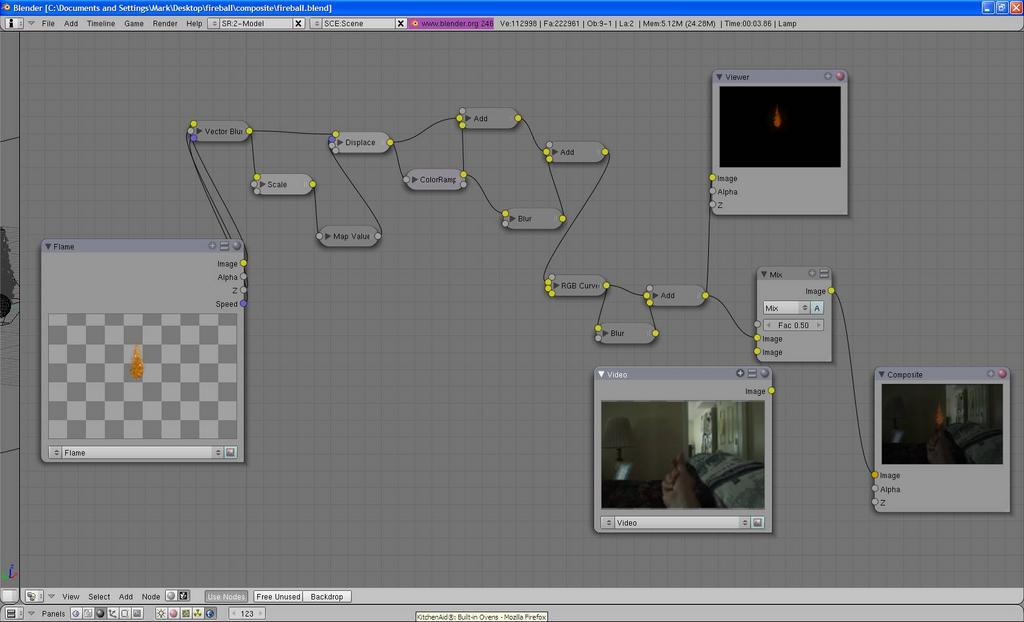1024x622 pixels.
Task: Toggle Video node preview sphere icon
Action: click(764, 373)
